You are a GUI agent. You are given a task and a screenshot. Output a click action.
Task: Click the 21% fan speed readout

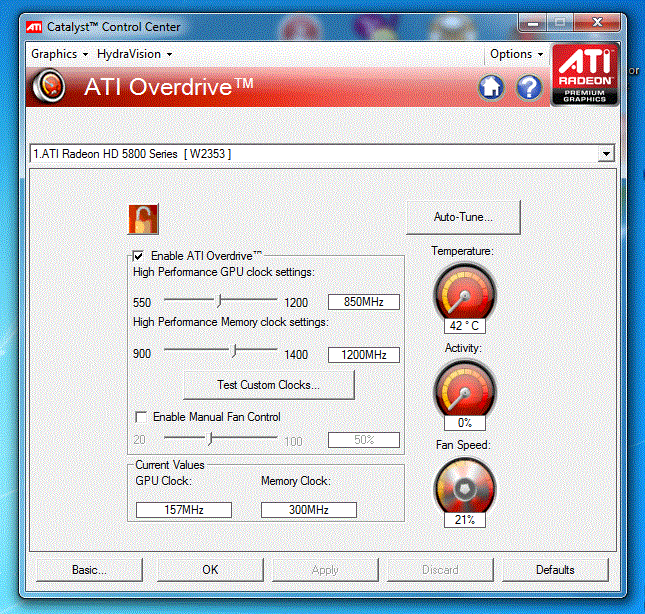465,520
